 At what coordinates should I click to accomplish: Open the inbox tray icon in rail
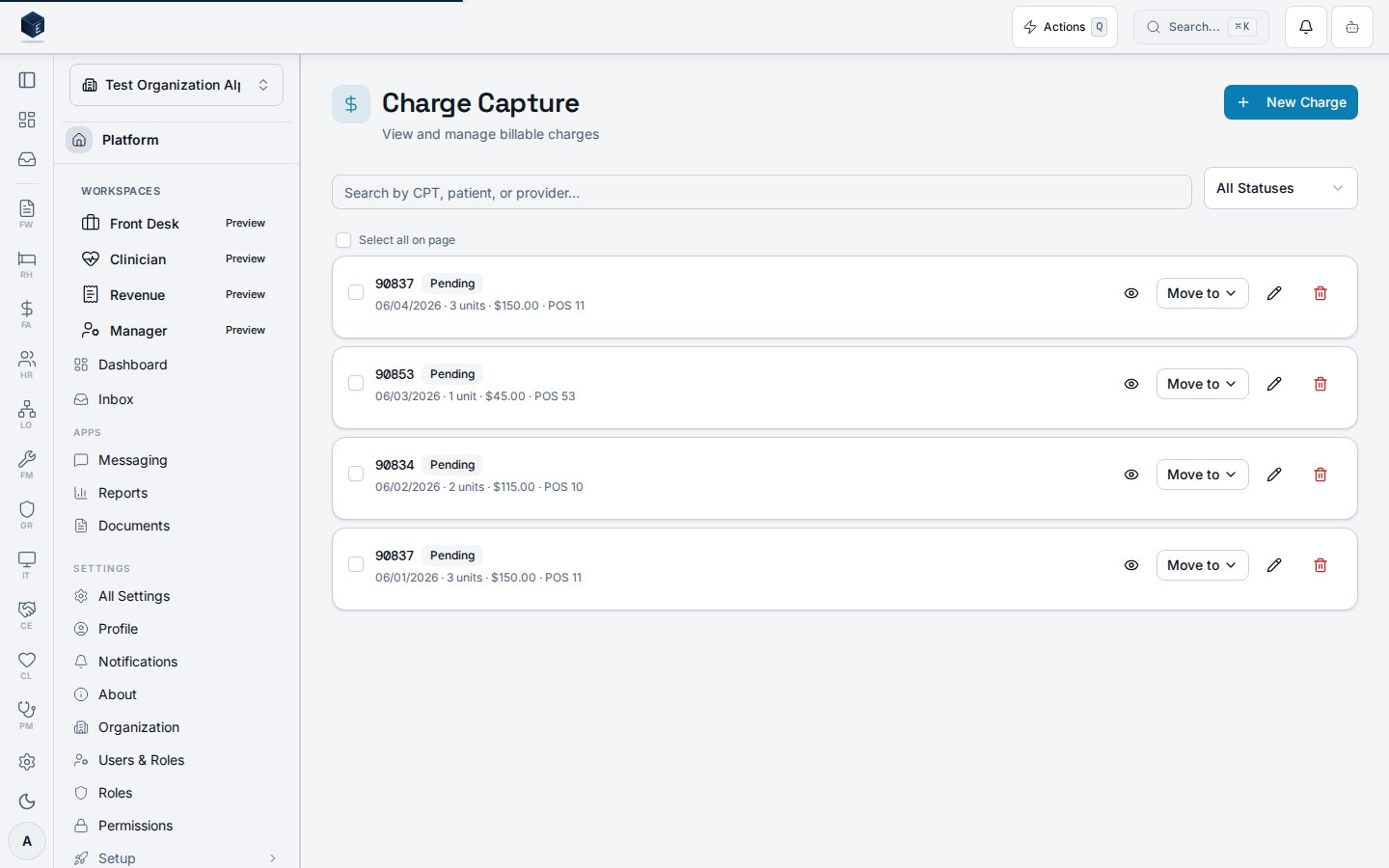click(27, 159)
